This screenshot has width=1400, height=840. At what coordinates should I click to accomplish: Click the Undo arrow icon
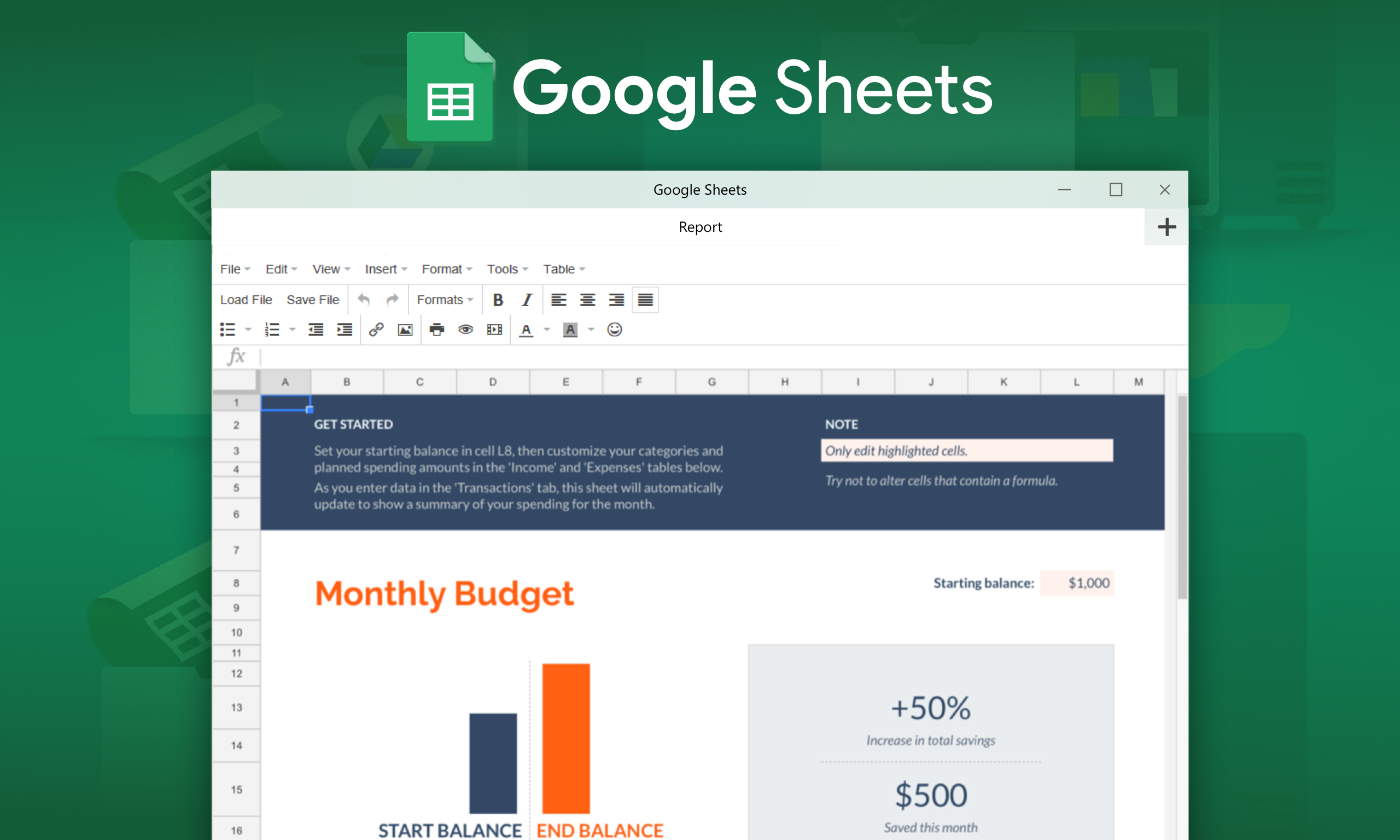[363, 300]
